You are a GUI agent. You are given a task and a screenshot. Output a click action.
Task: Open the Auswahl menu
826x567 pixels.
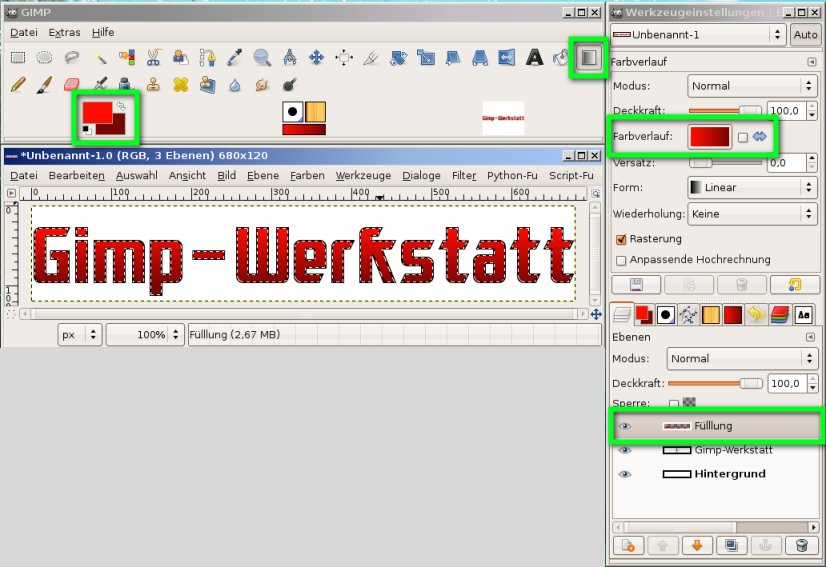pyautogui.click(x=136, y=175)
